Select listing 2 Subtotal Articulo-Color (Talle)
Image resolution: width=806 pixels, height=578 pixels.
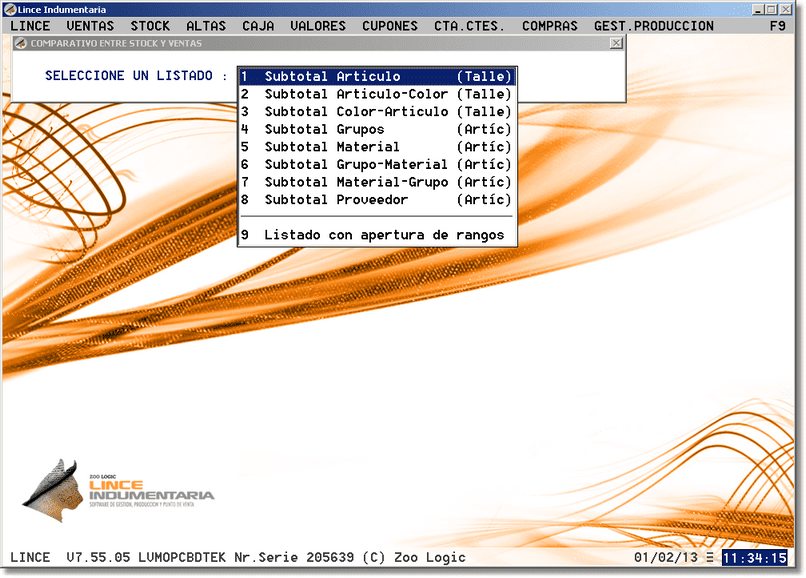click(x=377, y=94)
